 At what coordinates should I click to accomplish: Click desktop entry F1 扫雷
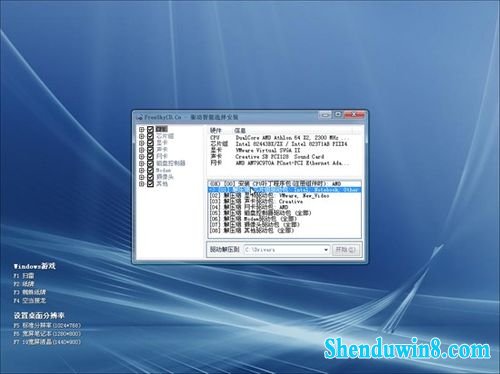24,276
